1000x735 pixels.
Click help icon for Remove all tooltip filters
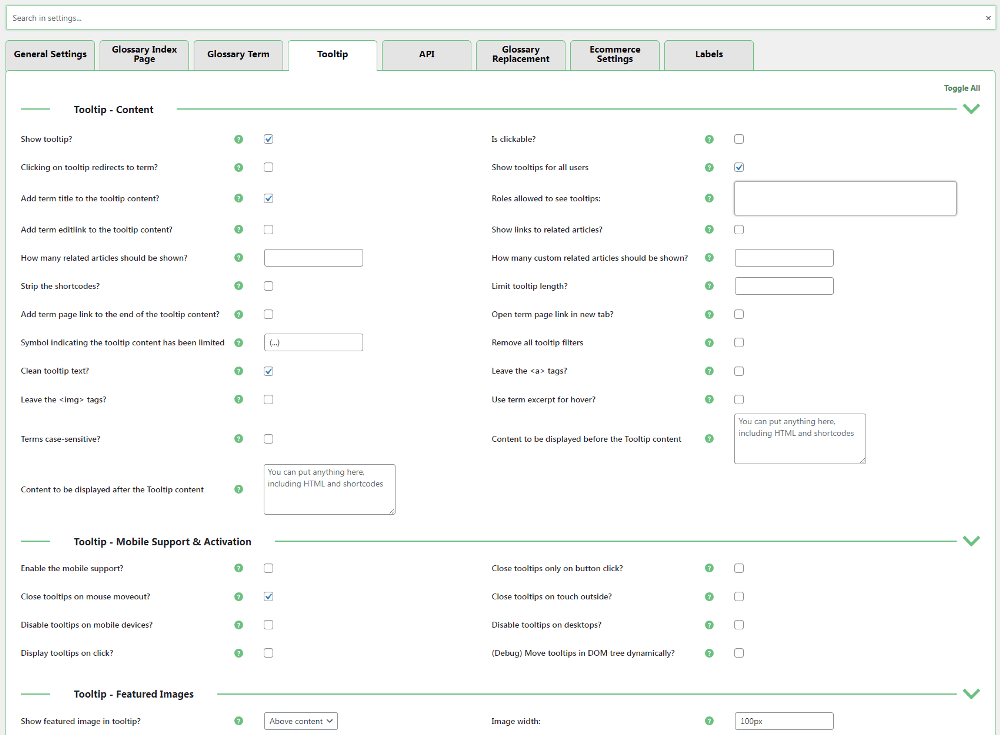click(x=709, y=343)
